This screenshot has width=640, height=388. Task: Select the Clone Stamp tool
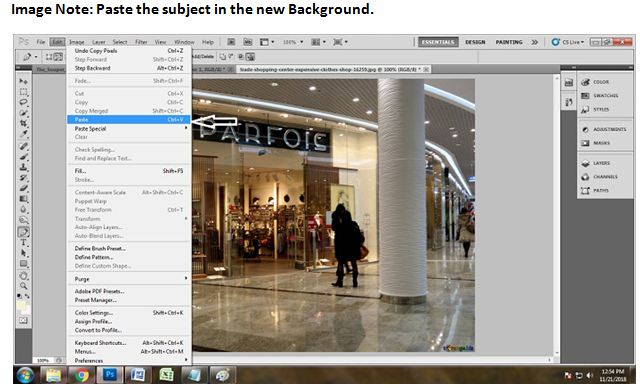[23, 167]
